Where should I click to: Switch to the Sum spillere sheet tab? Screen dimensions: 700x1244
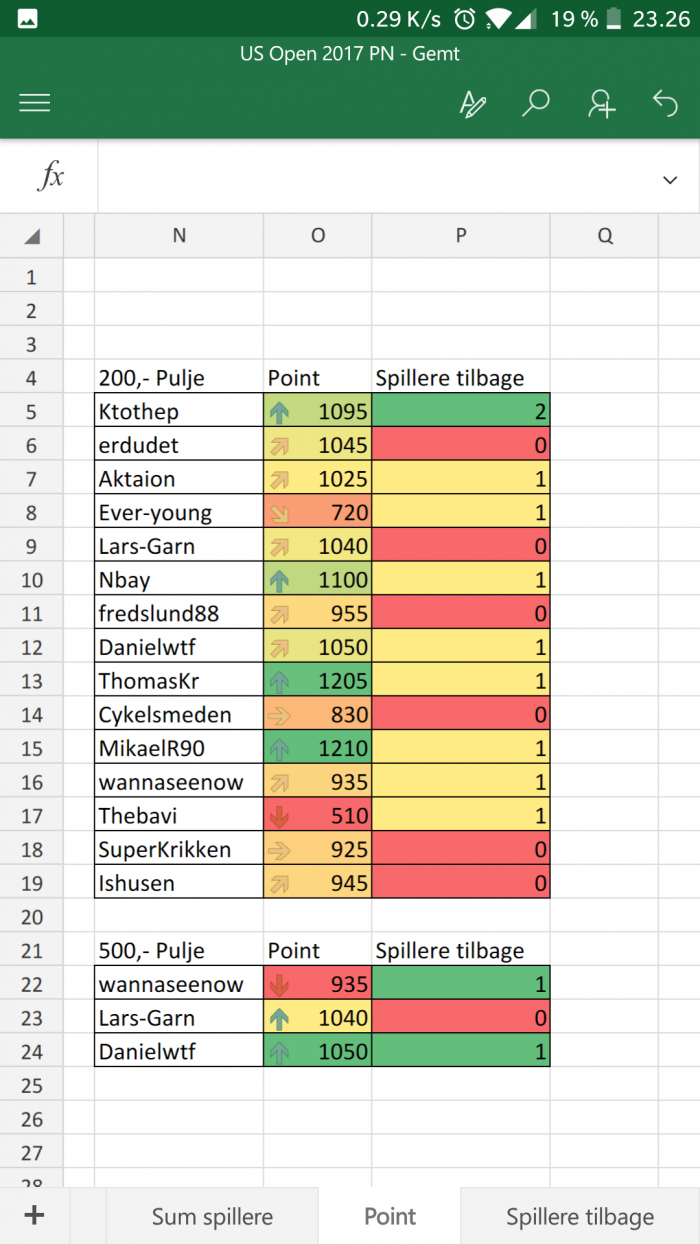coord(212,1216)
